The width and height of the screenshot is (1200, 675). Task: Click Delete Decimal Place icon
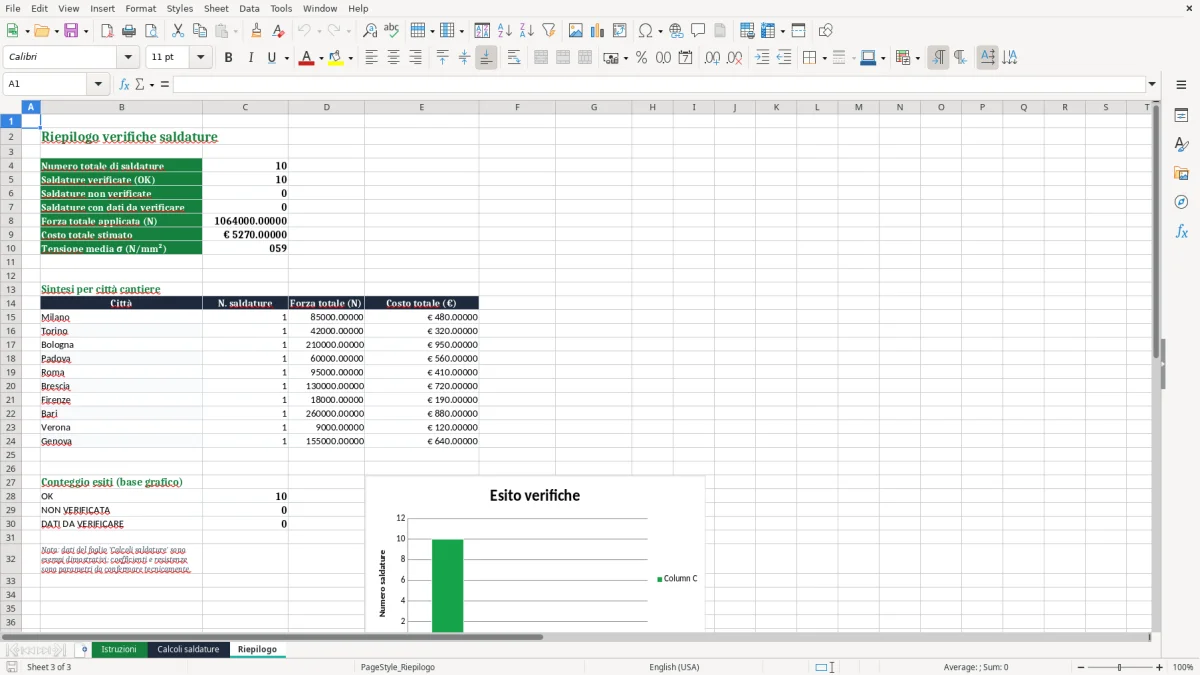pos(735,58)
